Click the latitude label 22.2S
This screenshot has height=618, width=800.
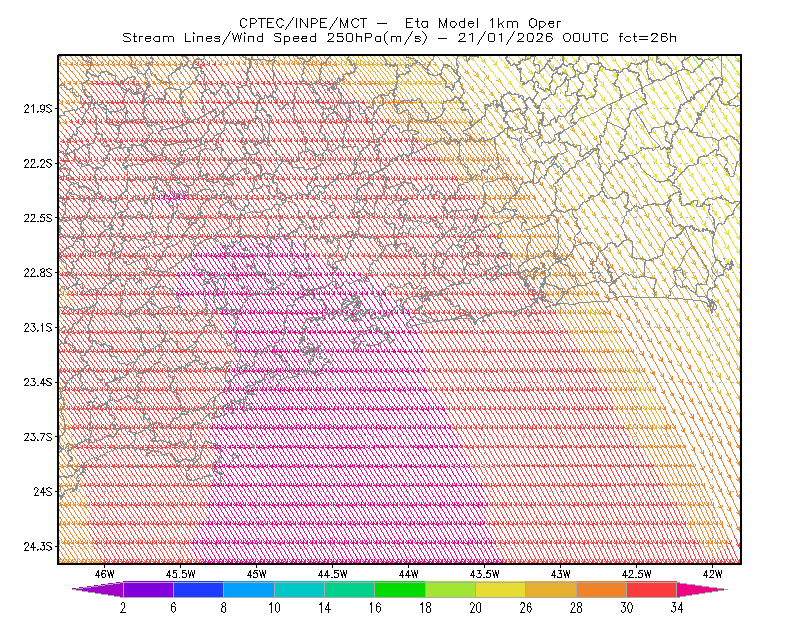[38, 163]
